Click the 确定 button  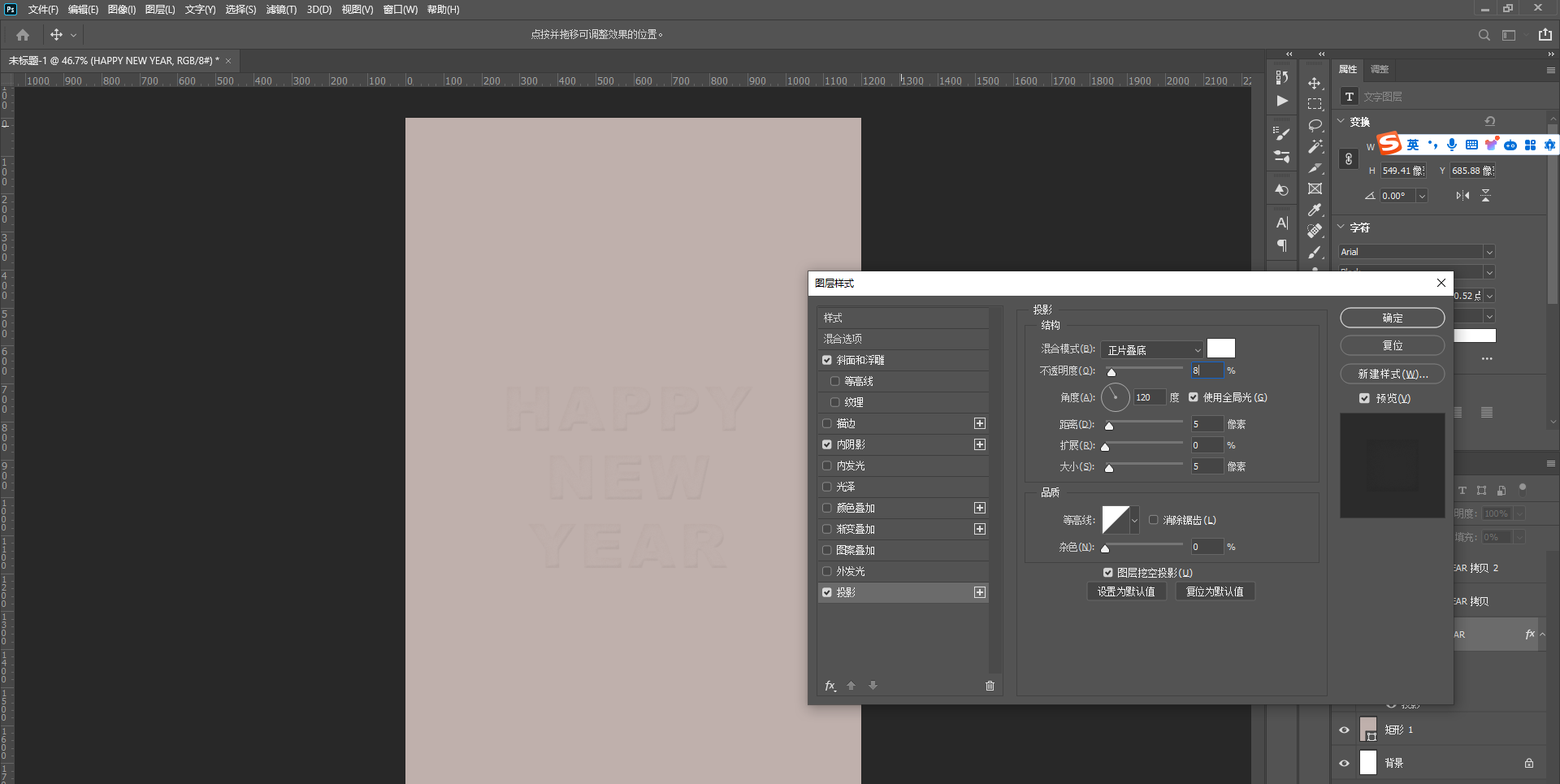coord(1392,318)
